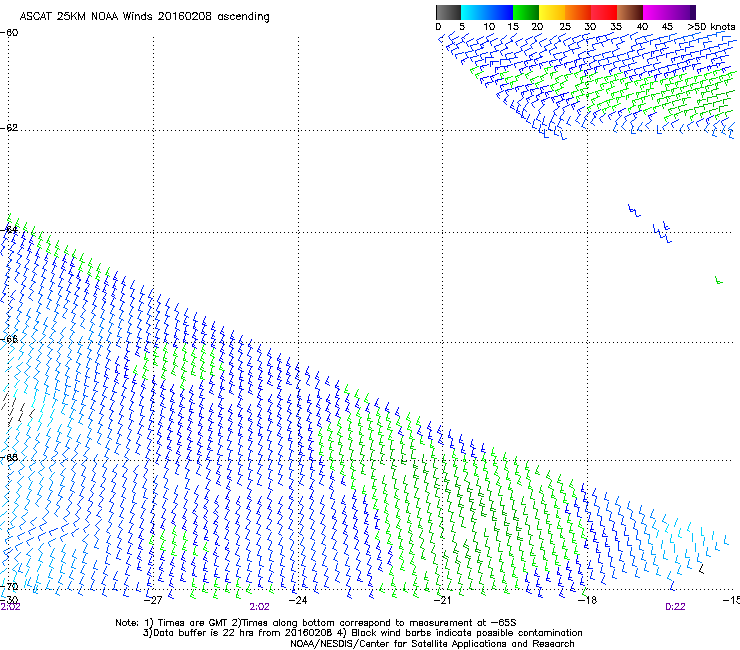Viewport: 740px width, 650px height.
Task: Click the cyan 5-10 knots legend swatch
Action: 474,12
